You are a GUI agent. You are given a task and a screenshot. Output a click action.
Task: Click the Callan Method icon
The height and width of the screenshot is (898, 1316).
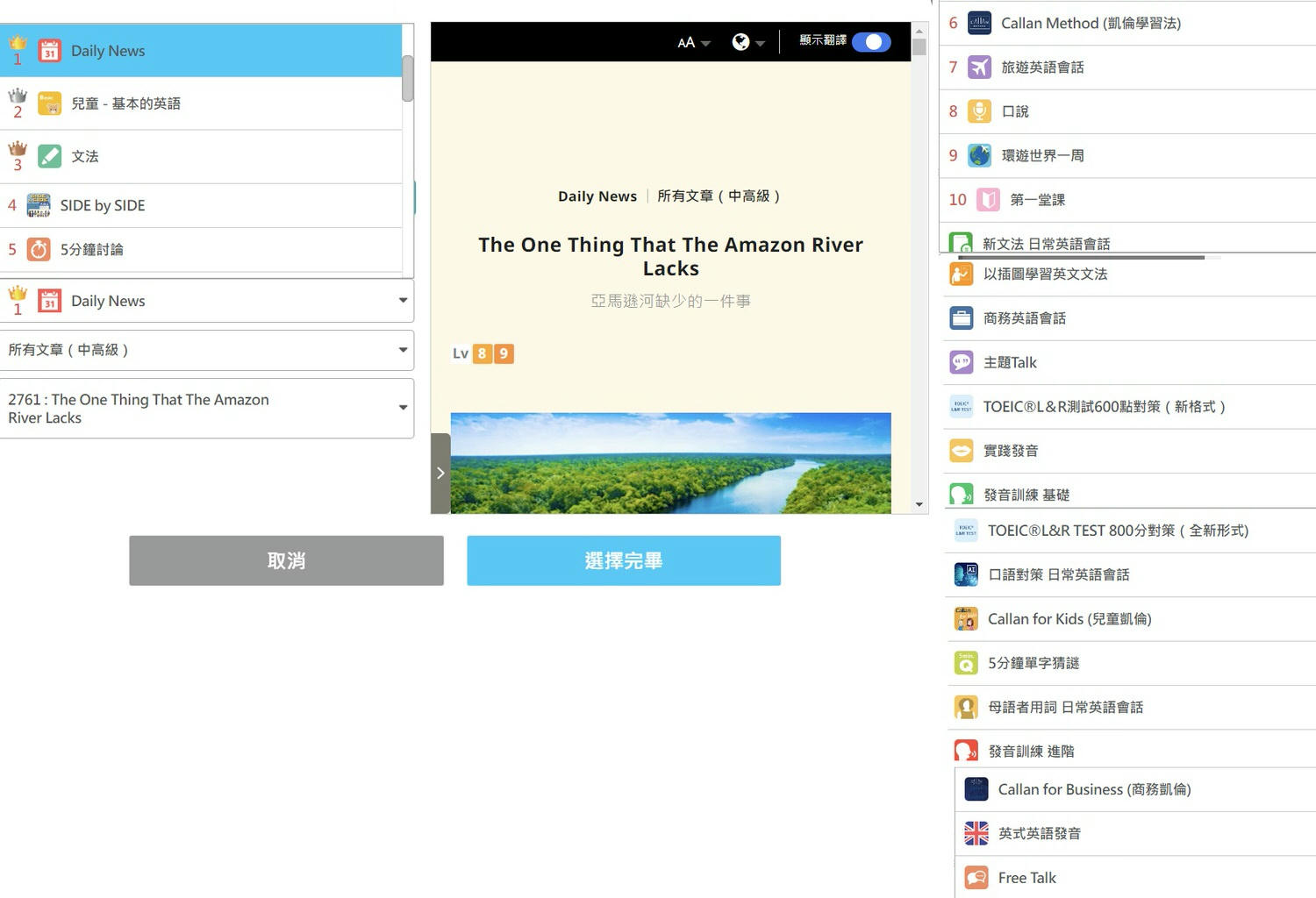[979, 23]
